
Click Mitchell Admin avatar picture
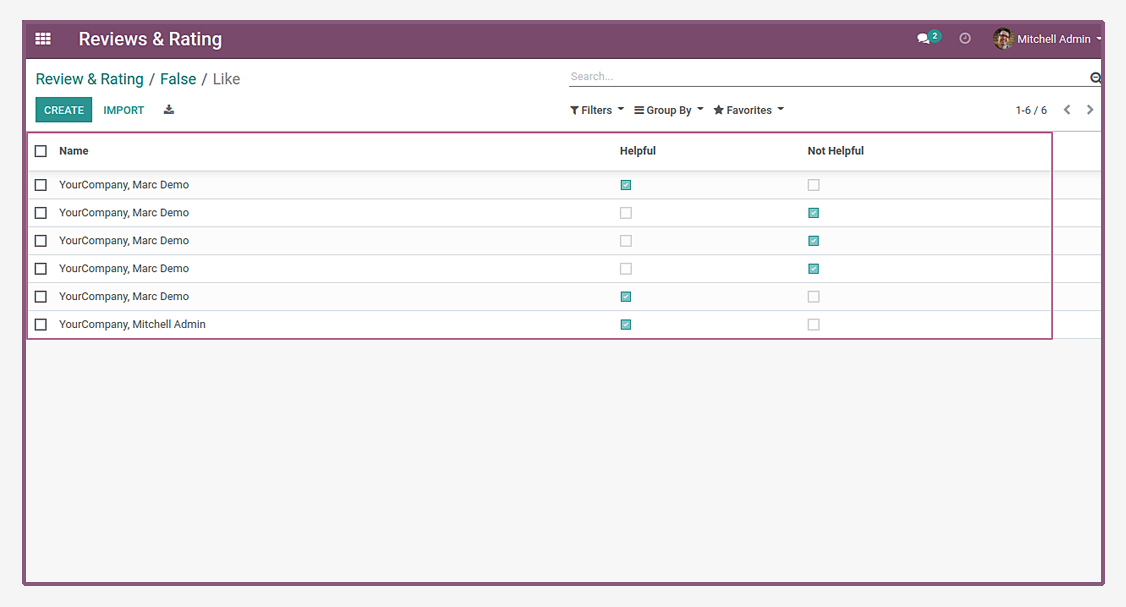(1003, 39)
